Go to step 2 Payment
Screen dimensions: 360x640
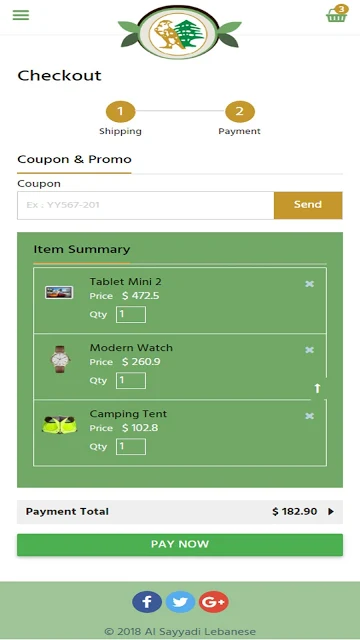(x=240, y=112)
